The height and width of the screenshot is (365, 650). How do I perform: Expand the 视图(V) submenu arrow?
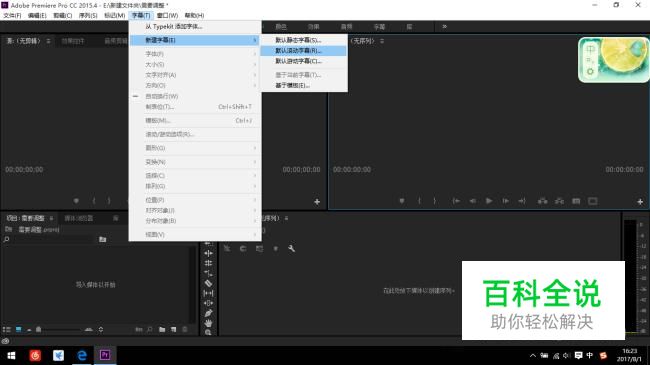tap(255, 235)
